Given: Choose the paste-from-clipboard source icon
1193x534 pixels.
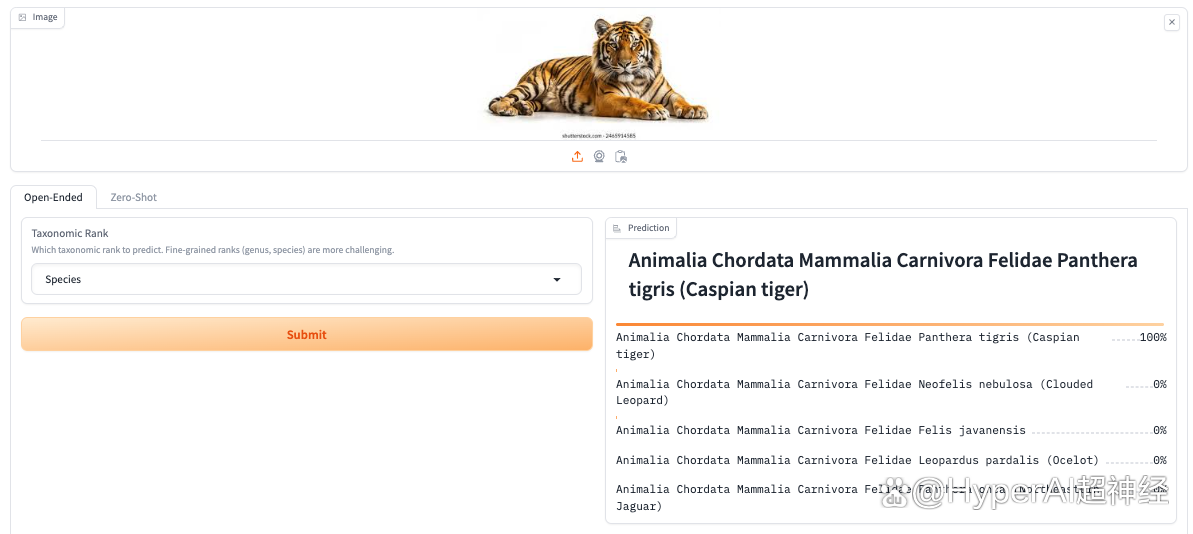Looking at the screenshot, I should [621, 156].
